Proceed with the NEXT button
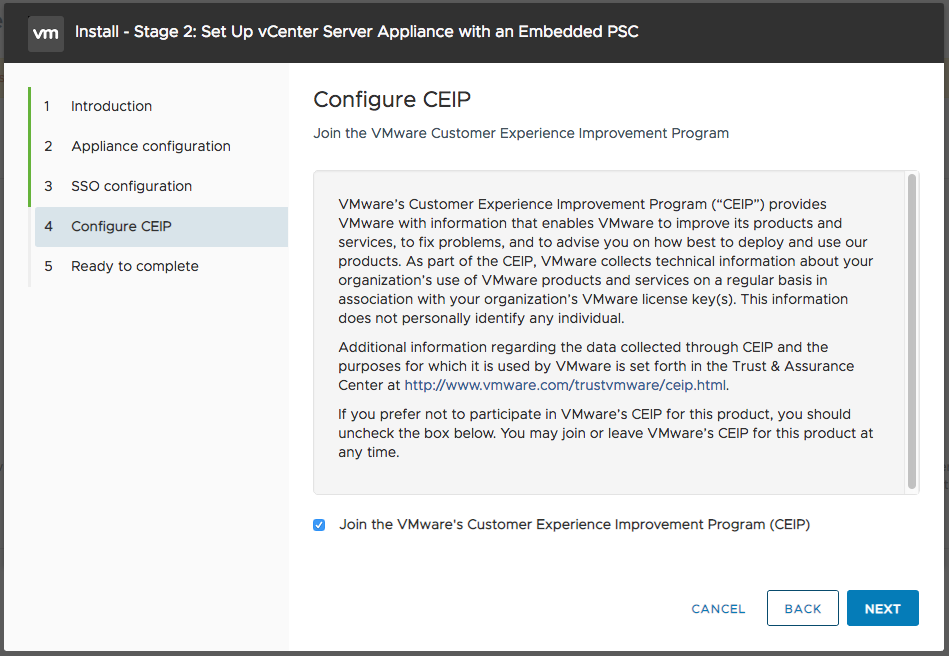Viewport: 949px width, 656px height. (x=882, y=608)
